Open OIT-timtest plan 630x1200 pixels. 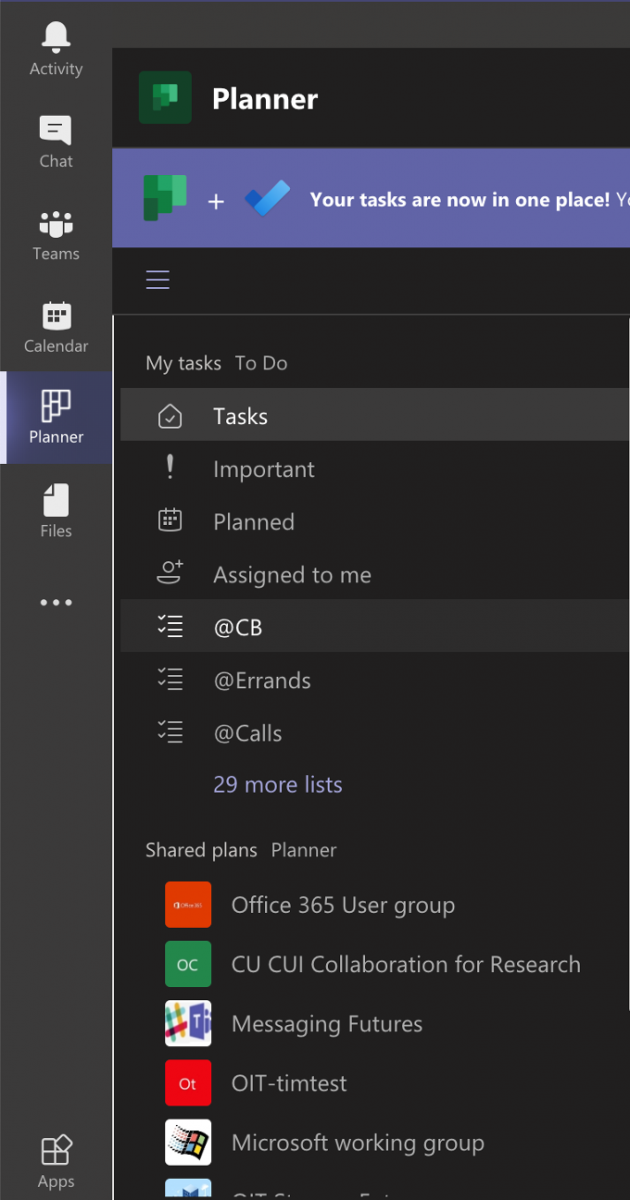289,1083
